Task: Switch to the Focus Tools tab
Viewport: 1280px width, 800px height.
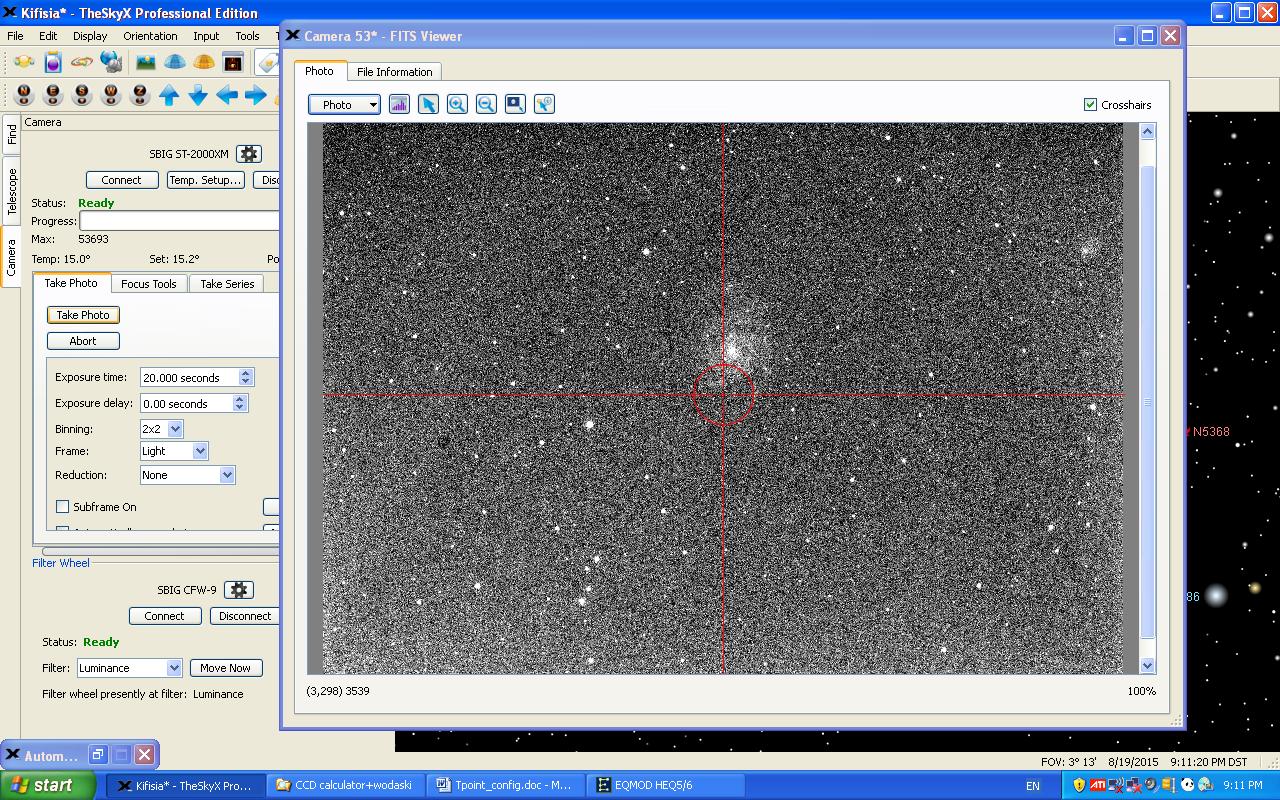Action: tap(149, 284)
